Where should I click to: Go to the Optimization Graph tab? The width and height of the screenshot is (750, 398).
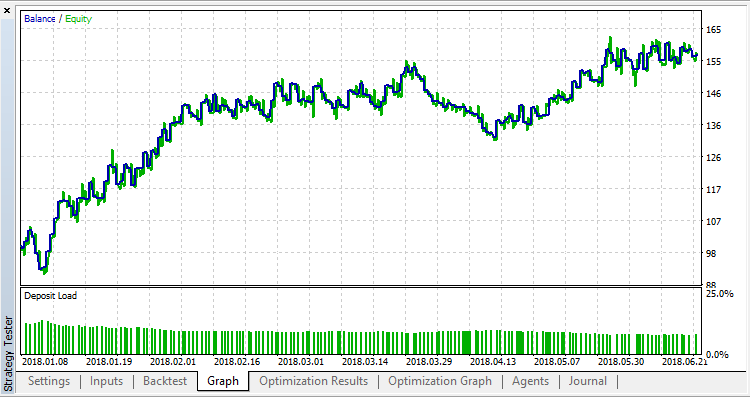pyautogui.click(x=440, y=381)
